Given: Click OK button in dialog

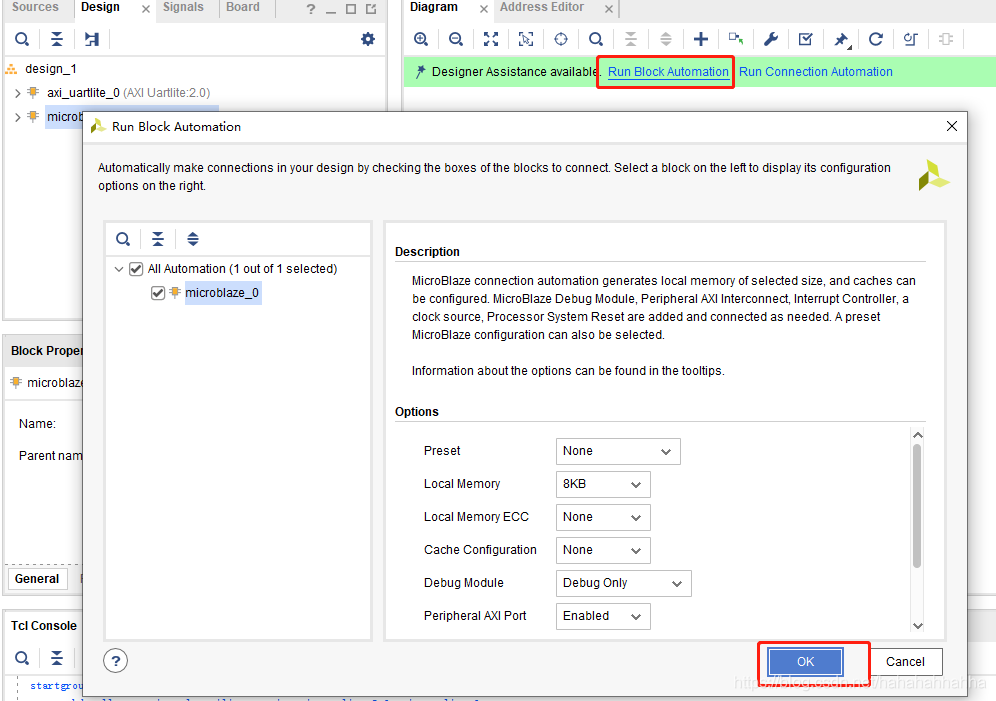Looking at the screenshot, I should click(805, 662).
